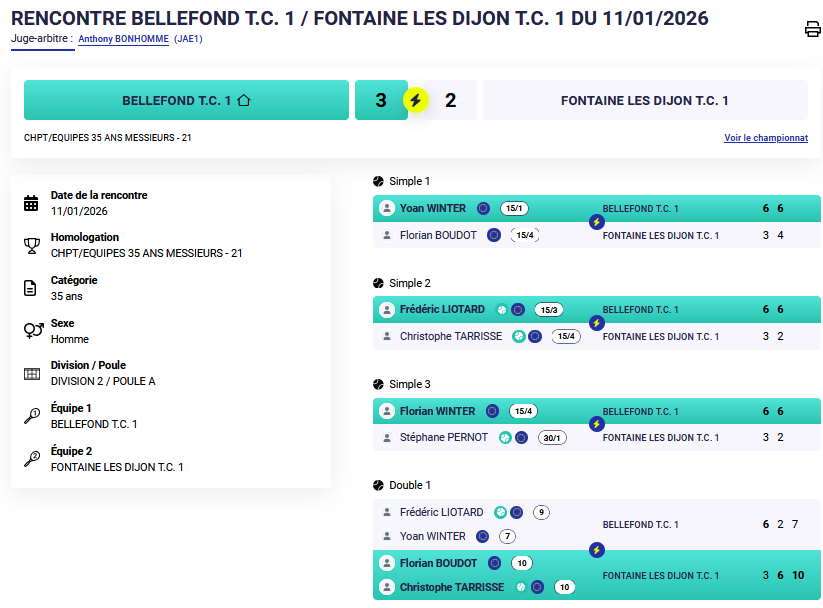Select the FONTAINE LES DIJON T.C. 1 team button
This screenshot has width=823, height=608.
coord(645,101)
